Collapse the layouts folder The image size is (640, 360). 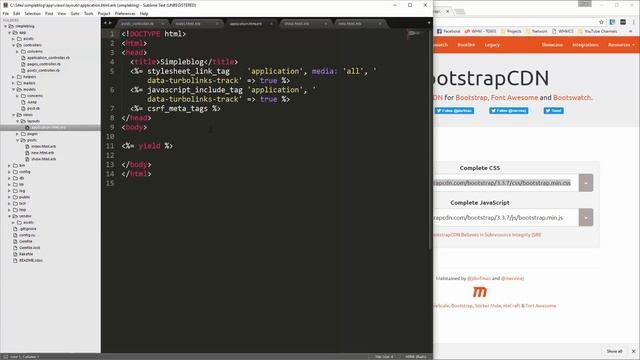18,121
